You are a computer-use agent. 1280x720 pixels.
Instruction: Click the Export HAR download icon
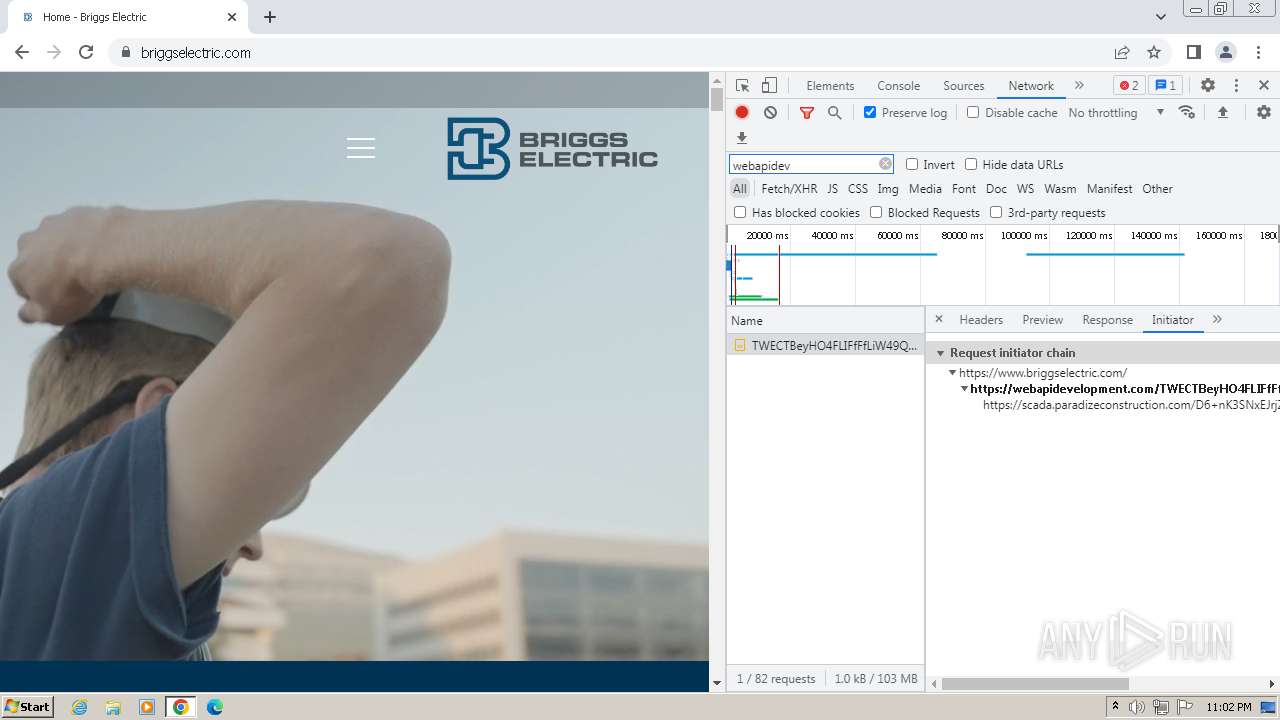742,138
